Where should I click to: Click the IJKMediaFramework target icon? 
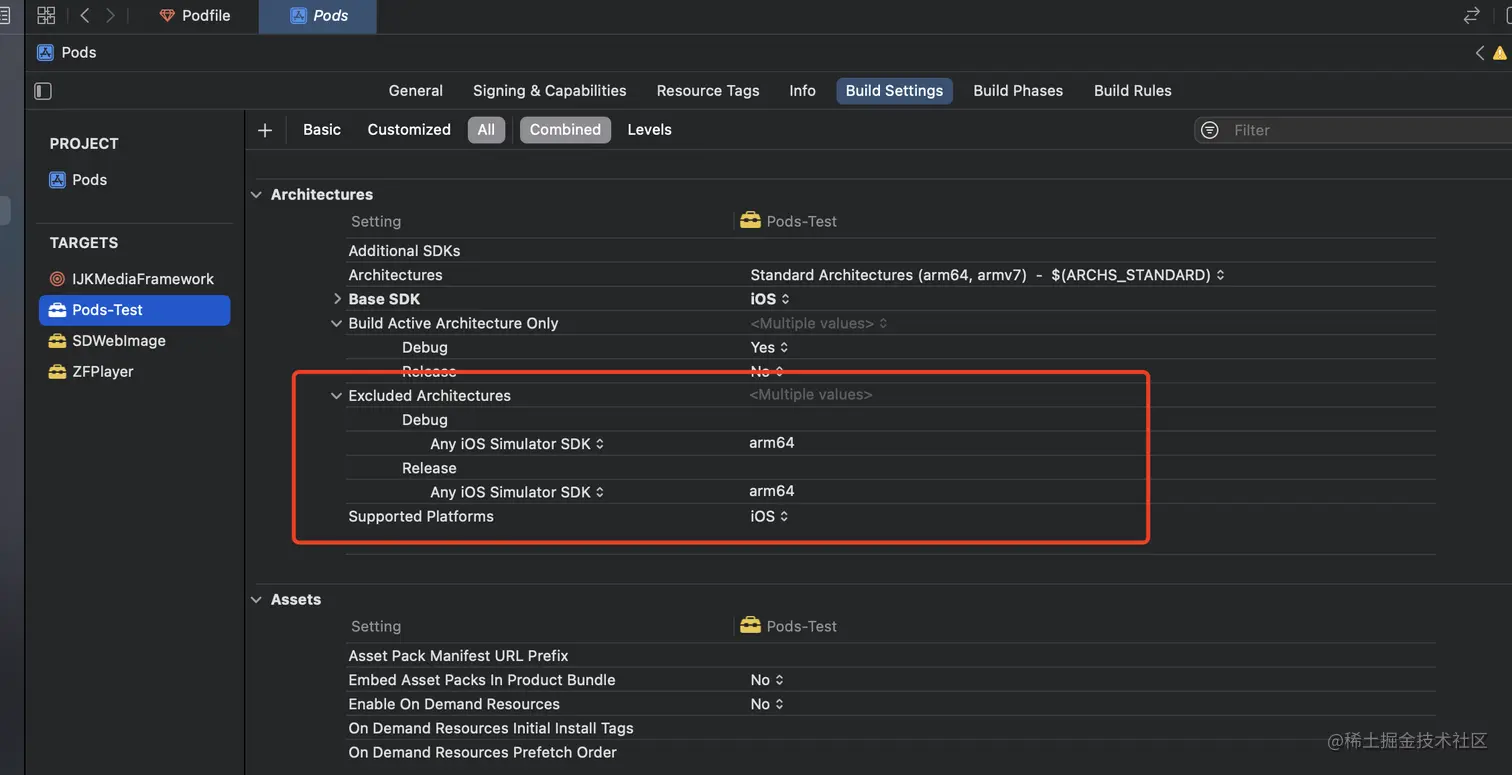[x=57, y=279]
